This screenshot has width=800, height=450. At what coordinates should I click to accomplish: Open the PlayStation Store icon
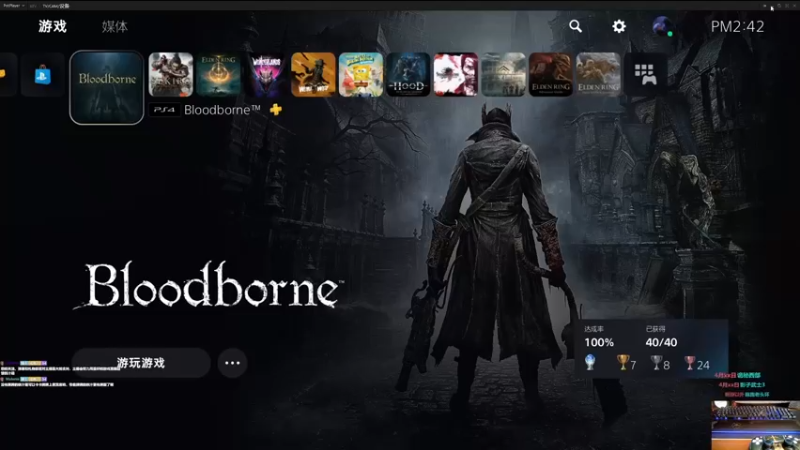pos(43,76)
